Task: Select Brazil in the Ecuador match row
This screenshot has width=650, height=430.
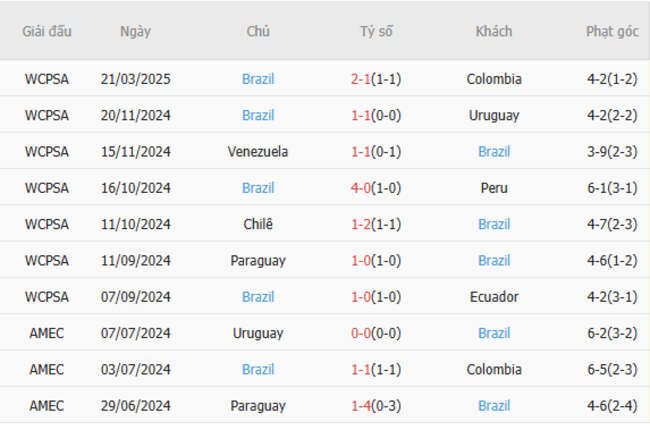Action: (x=258, y=297)
